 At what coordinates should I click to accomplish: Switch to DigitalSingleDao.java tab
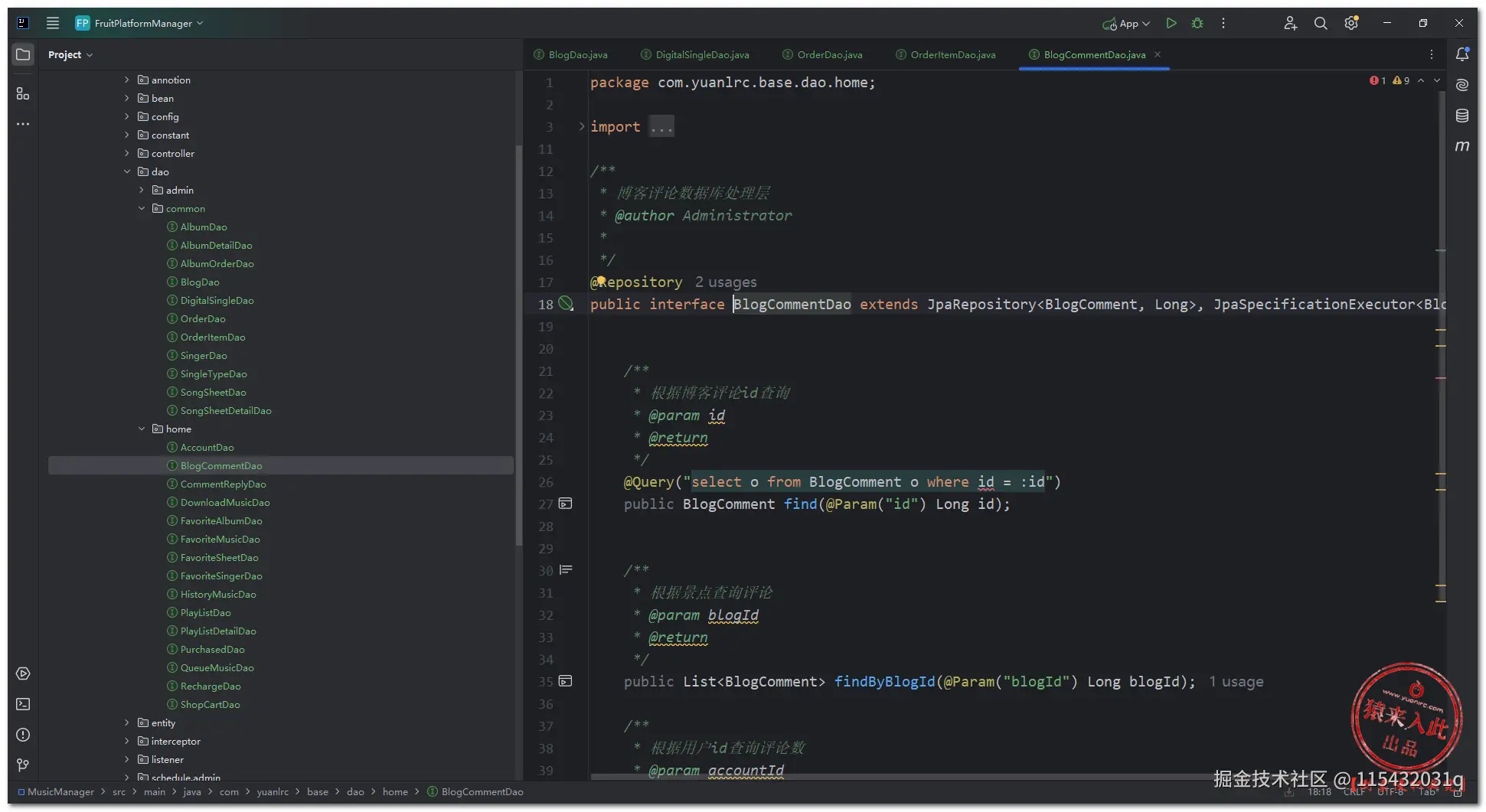point(695,54)
